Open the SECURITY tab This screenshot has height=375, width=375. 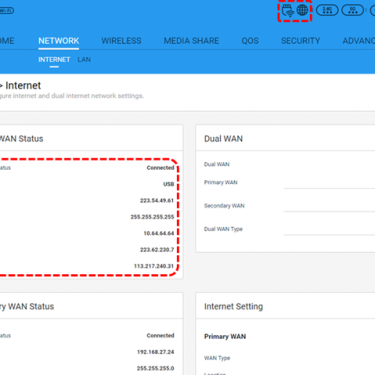[x=300, y=41]
